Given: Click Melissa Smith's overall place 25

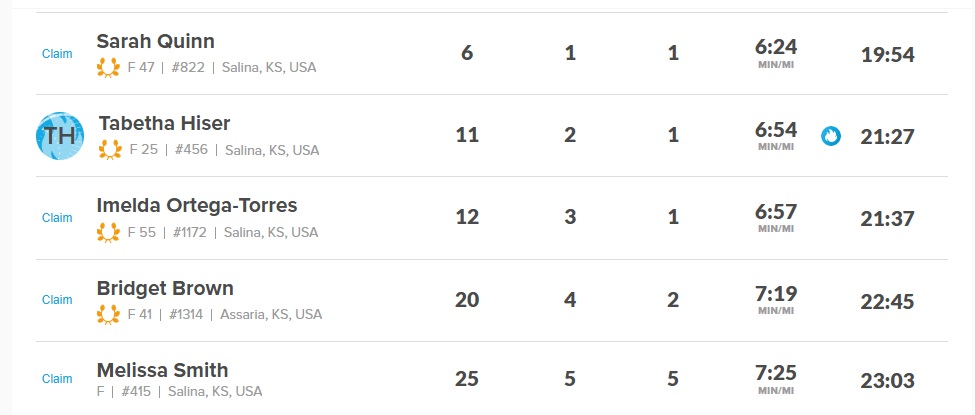Looking at the screenshot, I should tap(467, 379).
